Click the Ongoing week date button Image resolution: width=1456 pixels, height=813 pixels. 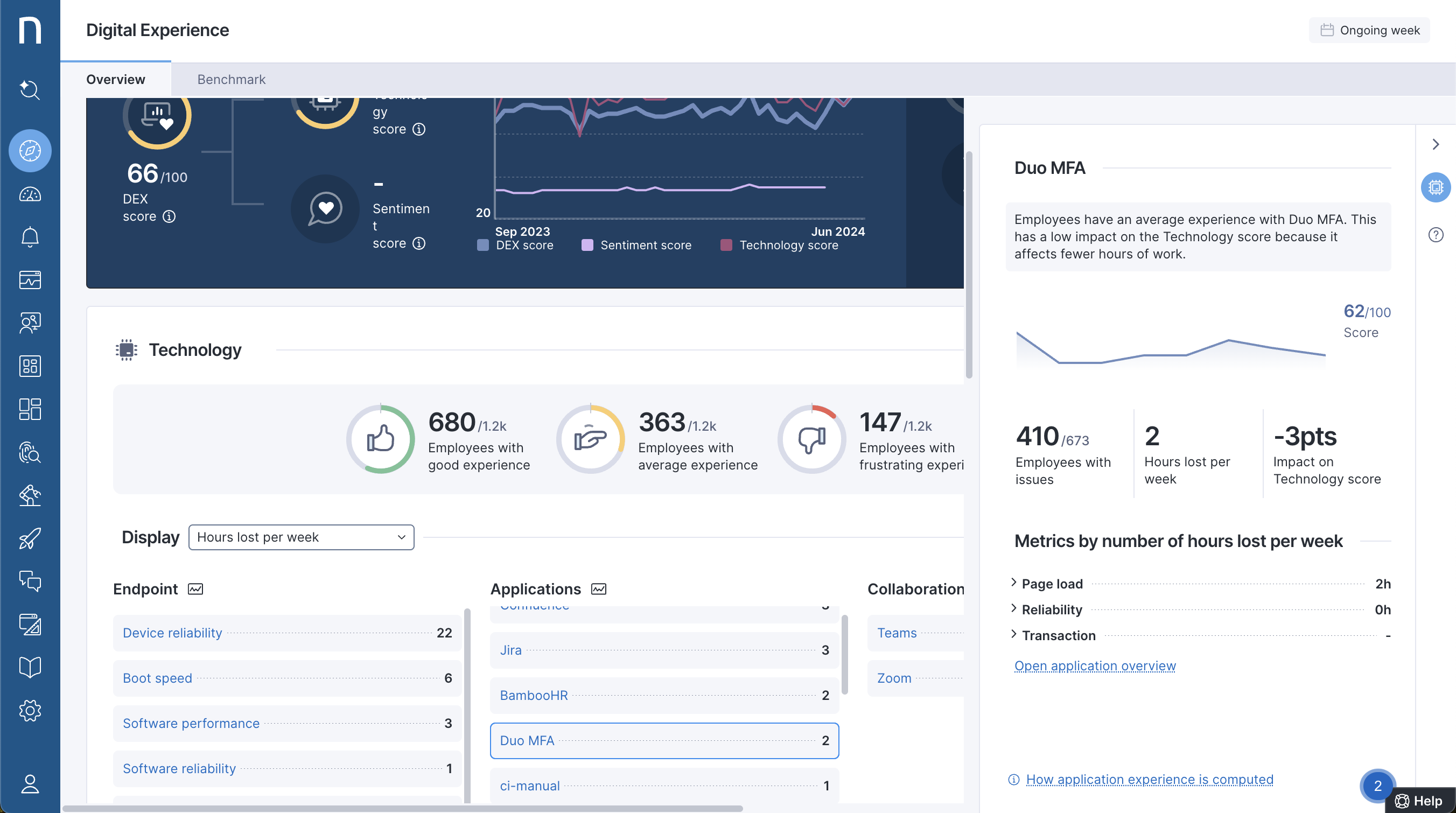tap(1369, 30)
